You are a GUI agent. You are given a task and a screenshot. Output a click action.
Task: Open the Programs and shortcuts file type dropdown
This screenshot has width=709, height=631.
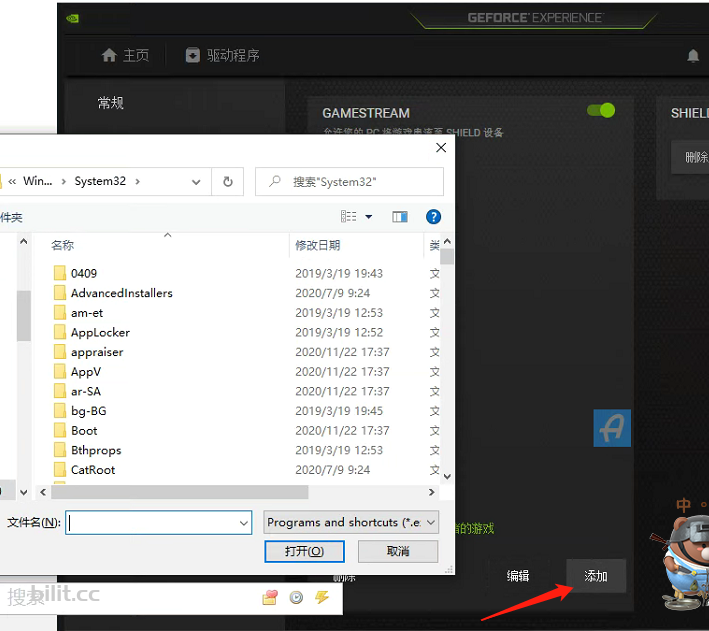[350, 522]
